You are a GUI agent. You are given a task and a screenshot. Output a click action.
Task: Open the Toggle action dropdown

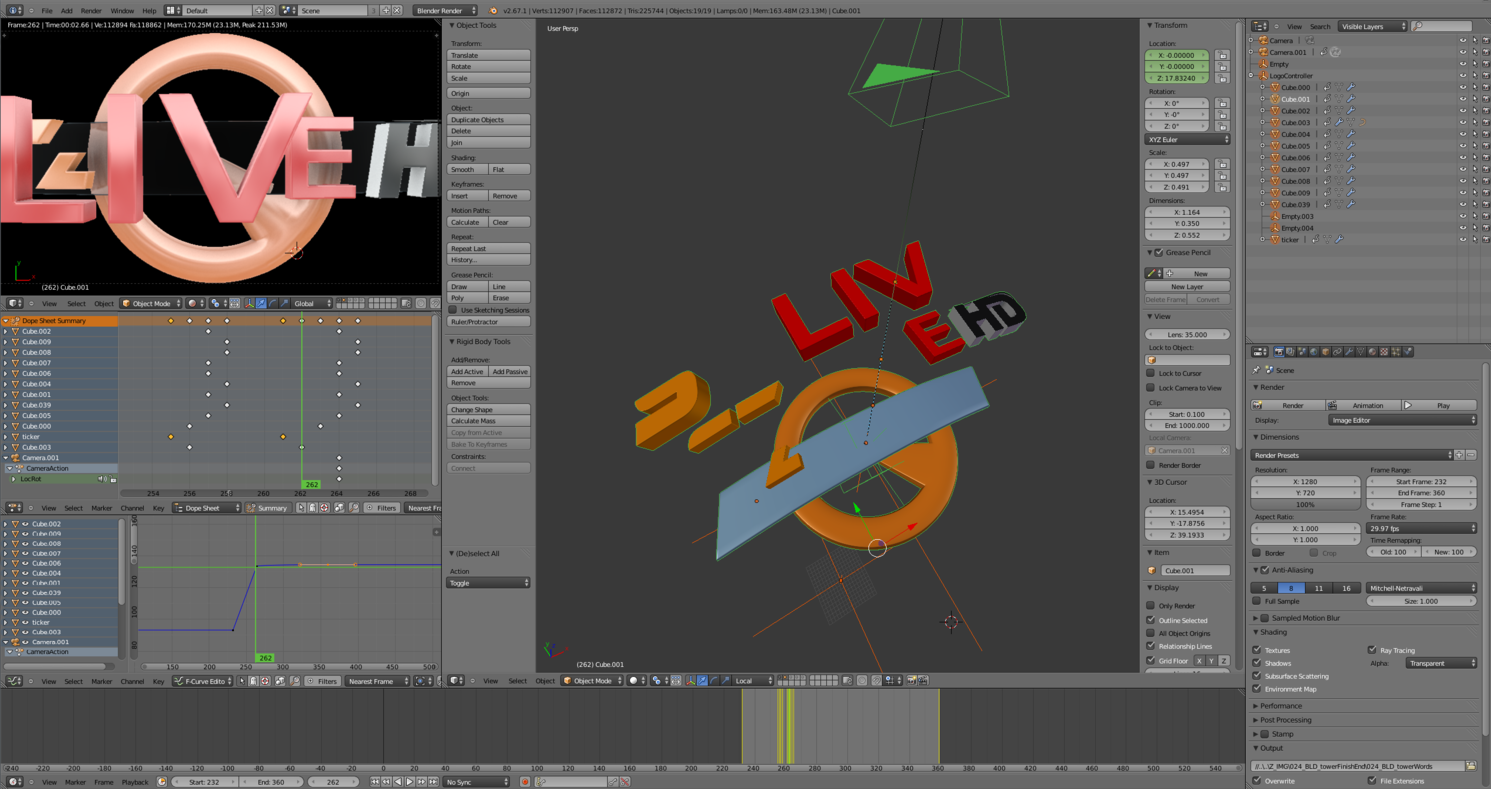tap(488, 583)
